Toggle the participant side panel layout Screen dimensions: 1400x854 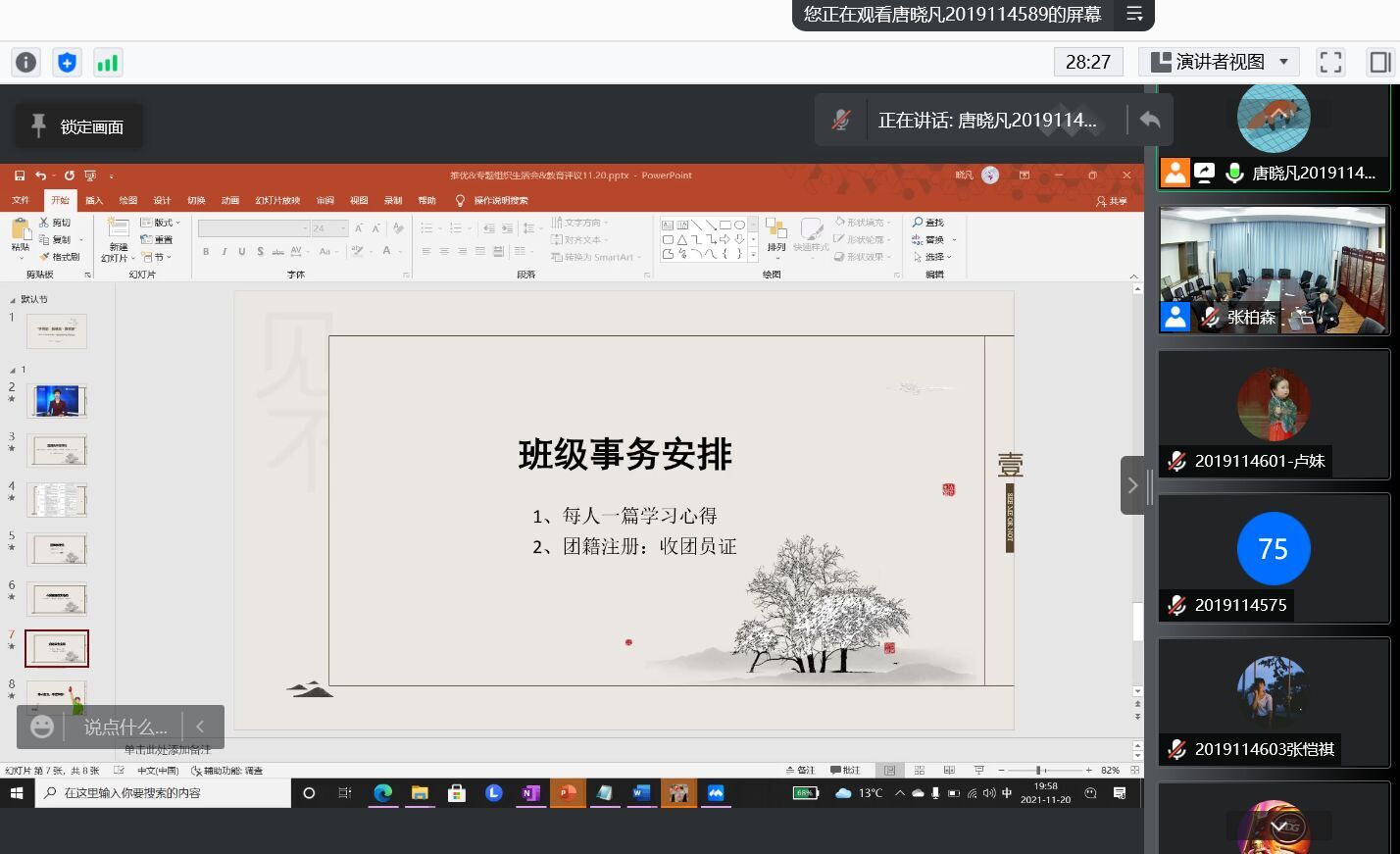click(x=1379, y=62)
